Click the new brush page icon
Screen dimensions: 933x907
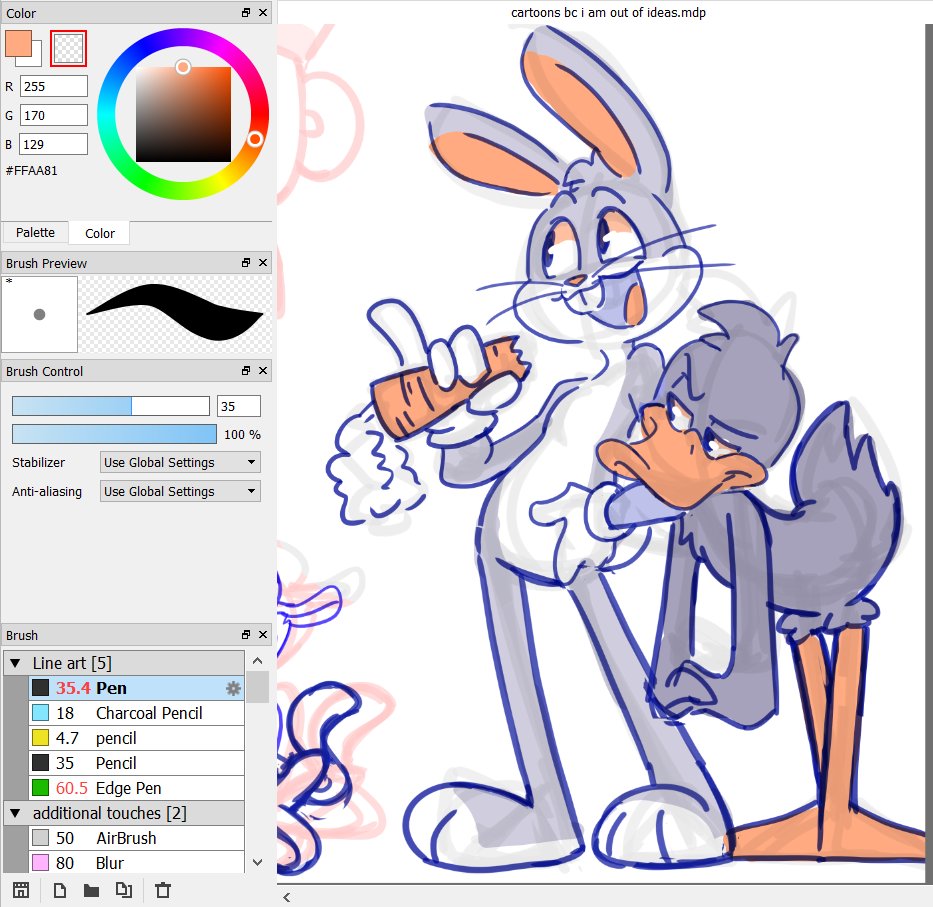coord(60,890)
